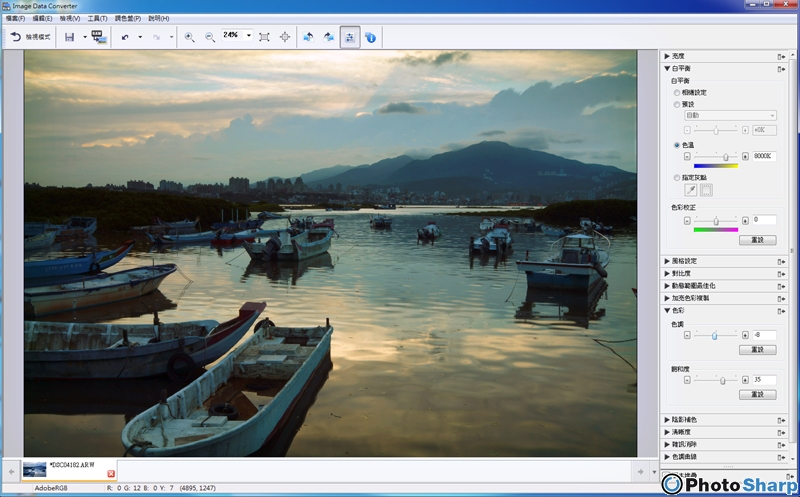Click the Fit to Window icon
Screen dimensions: 800x497
tap(264, 37)
